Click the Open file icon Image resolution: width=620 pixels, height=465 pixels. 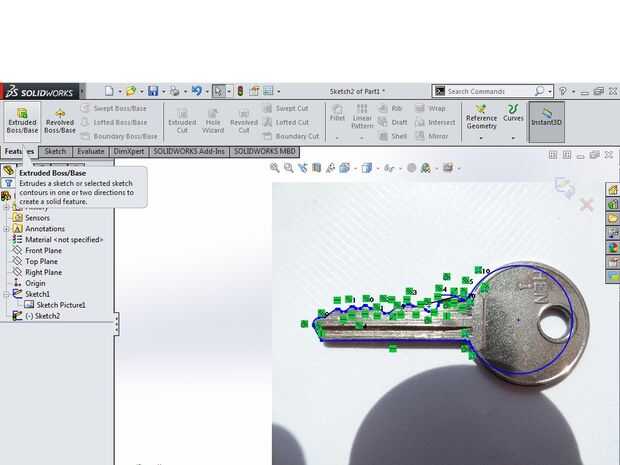pyautogui.click(x=131, y=91)
